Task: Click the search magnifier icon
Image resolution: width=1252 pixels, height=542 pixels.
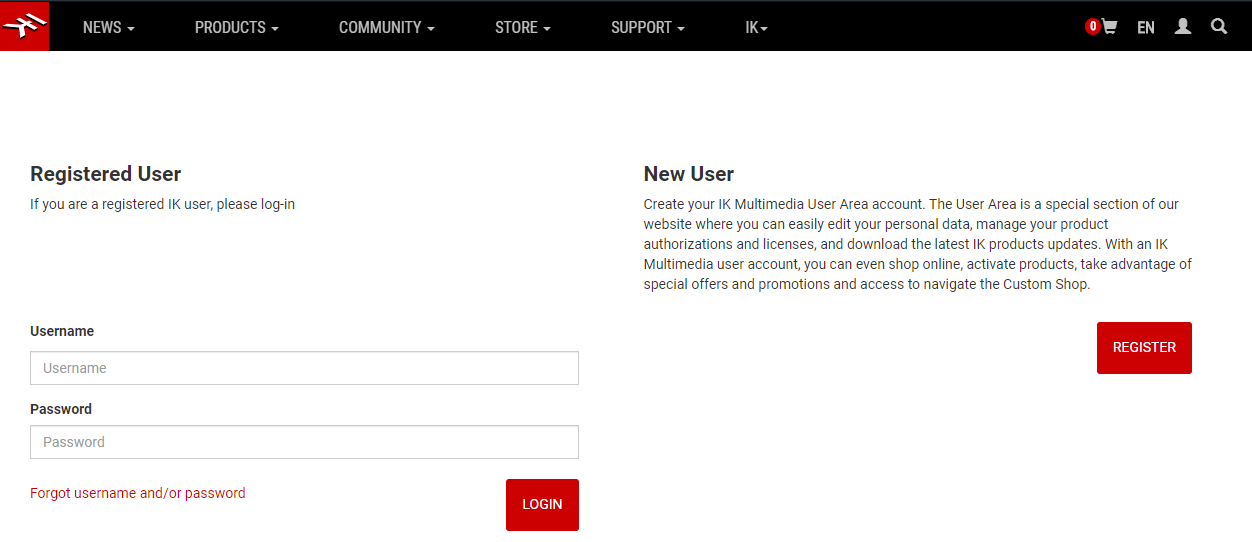Action: [1219, 27]
